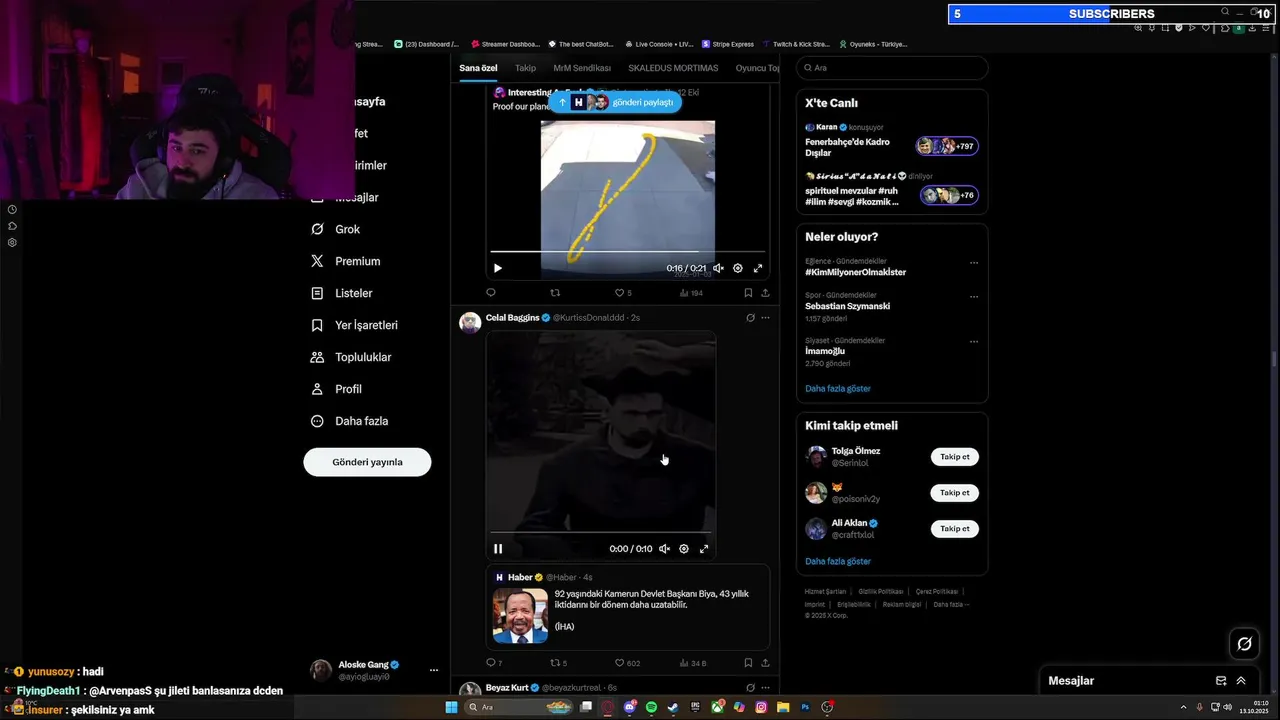Image resolution: width=1280 pixels, height=720 pixels.
Task: Compose new message in Mesajlar drawer
Action: [x=1221, y=681]
